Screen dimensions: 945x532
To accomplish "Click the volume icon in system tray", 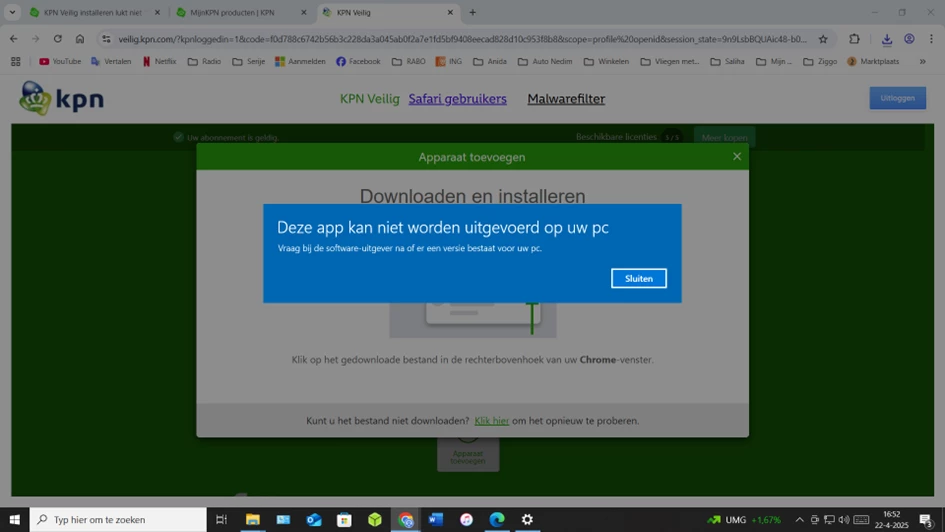I will coord(844,519).
